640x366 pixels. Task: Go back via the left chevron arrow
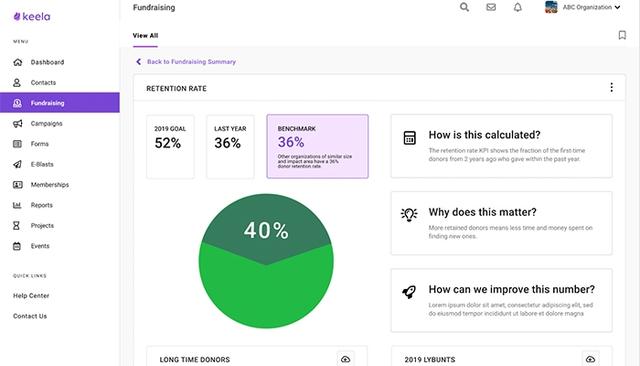[138, 62]
